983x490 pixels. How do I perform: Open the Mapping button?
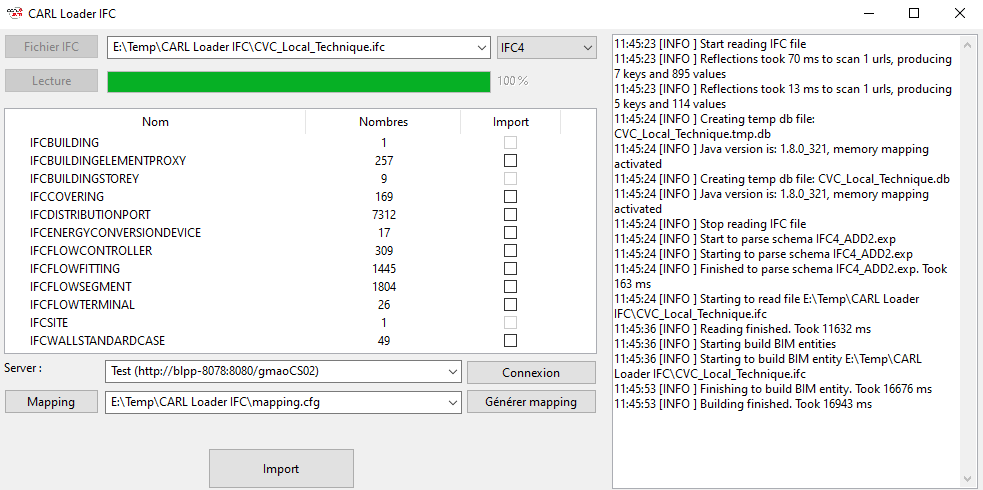point(51,402)
